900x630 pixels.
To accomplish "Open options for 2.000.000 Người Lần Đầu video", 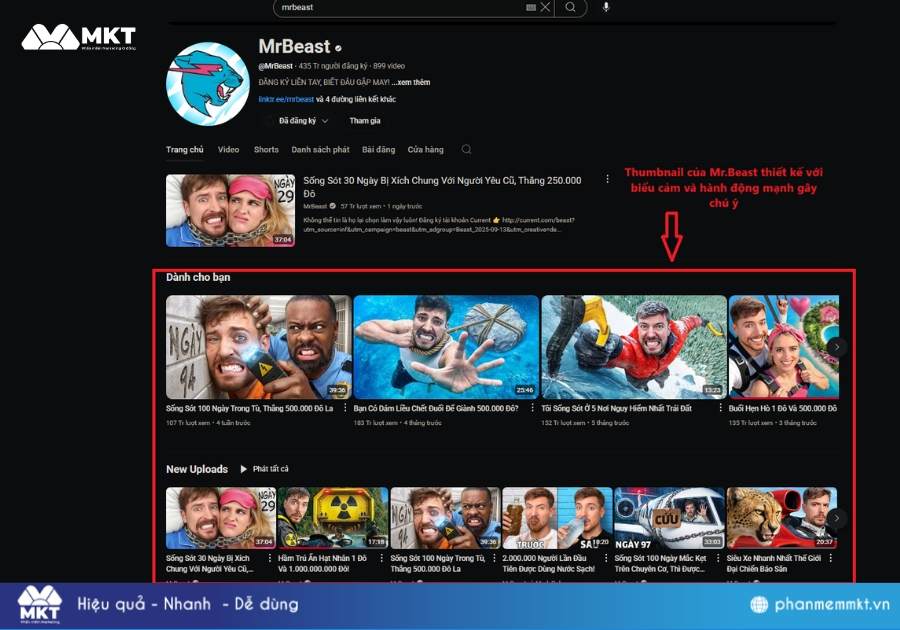I will (606, 558).
